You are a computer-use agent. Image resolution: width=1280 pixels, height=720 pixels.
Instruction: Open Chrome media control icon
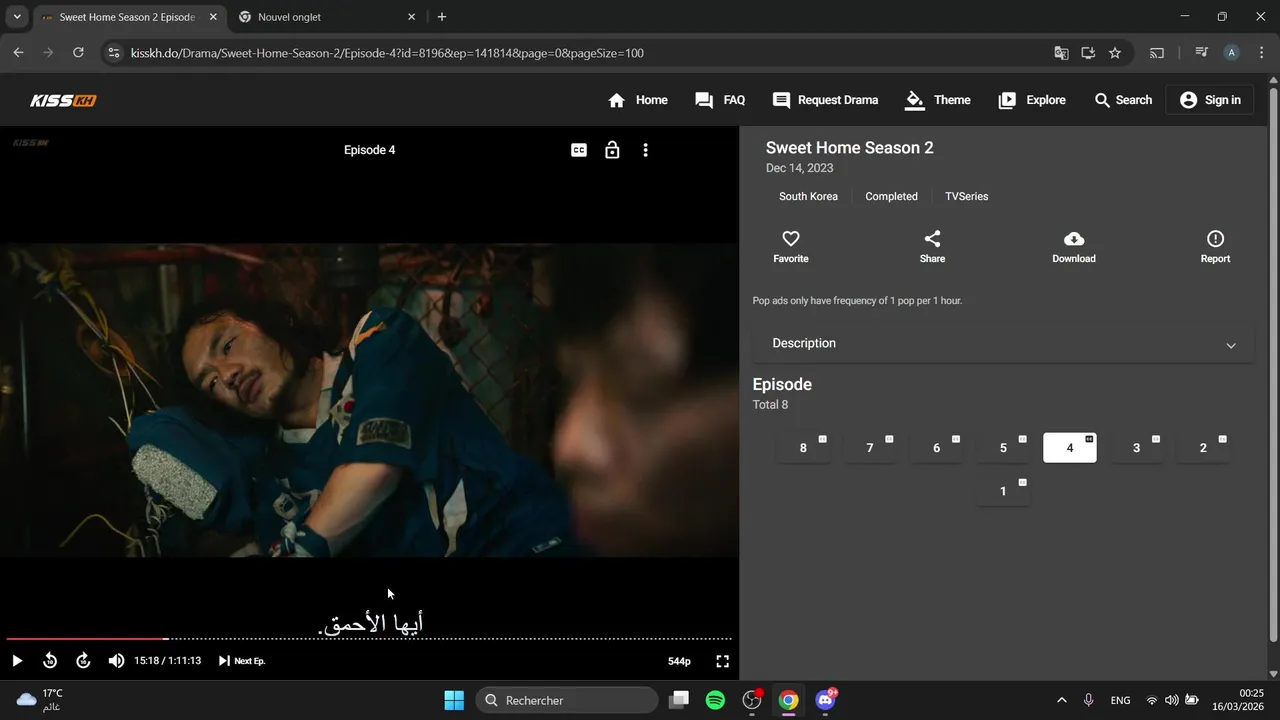pyautogui.click(x=1202, y=53)
